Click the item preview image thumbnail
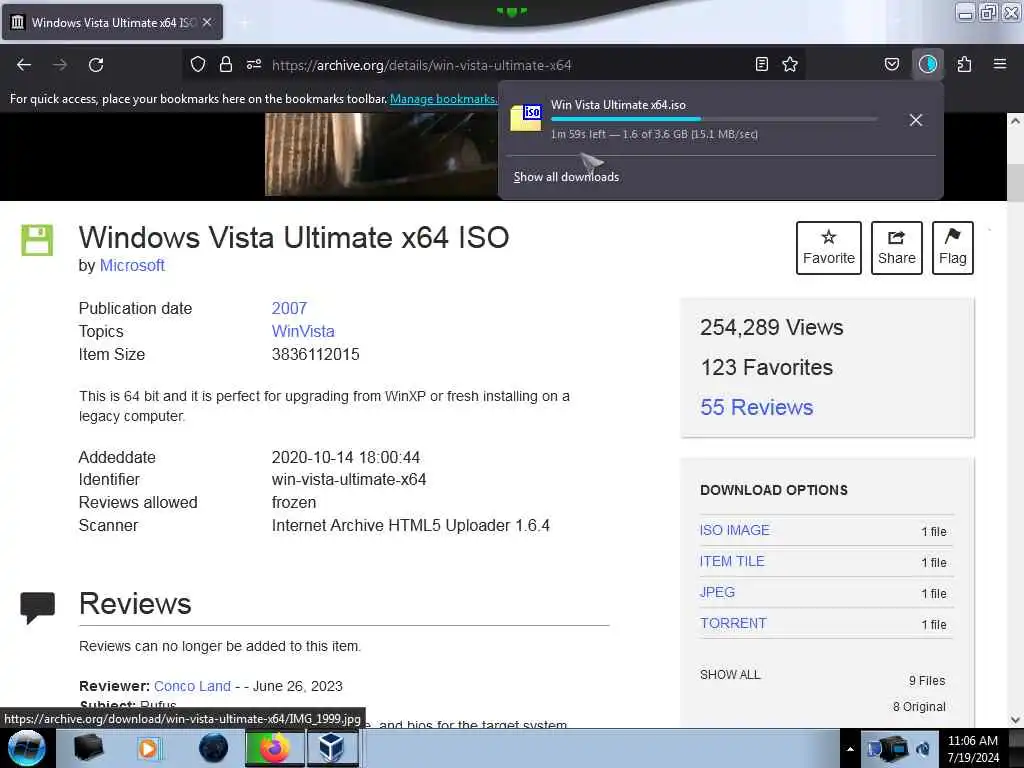This screenshot has height=768, width=1024. [381, 154]
